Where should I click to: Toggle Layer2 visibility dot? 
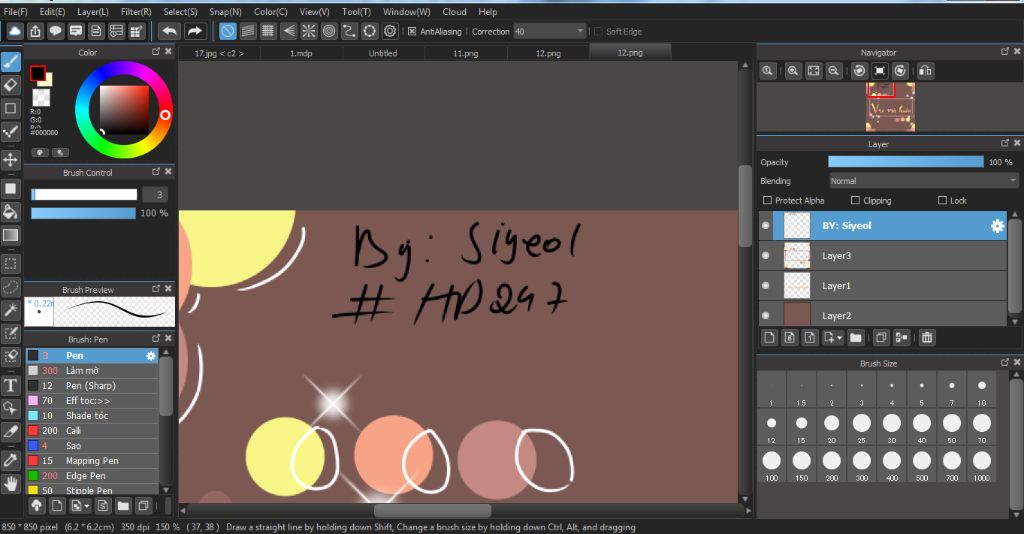[765, 315]
